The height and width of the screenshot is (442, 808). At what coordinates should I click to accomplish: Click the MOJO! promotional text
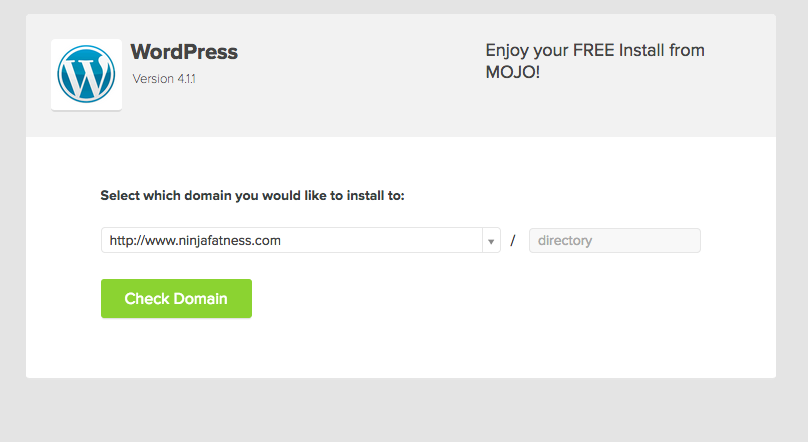pyautogui.click(x=513, y=72)
